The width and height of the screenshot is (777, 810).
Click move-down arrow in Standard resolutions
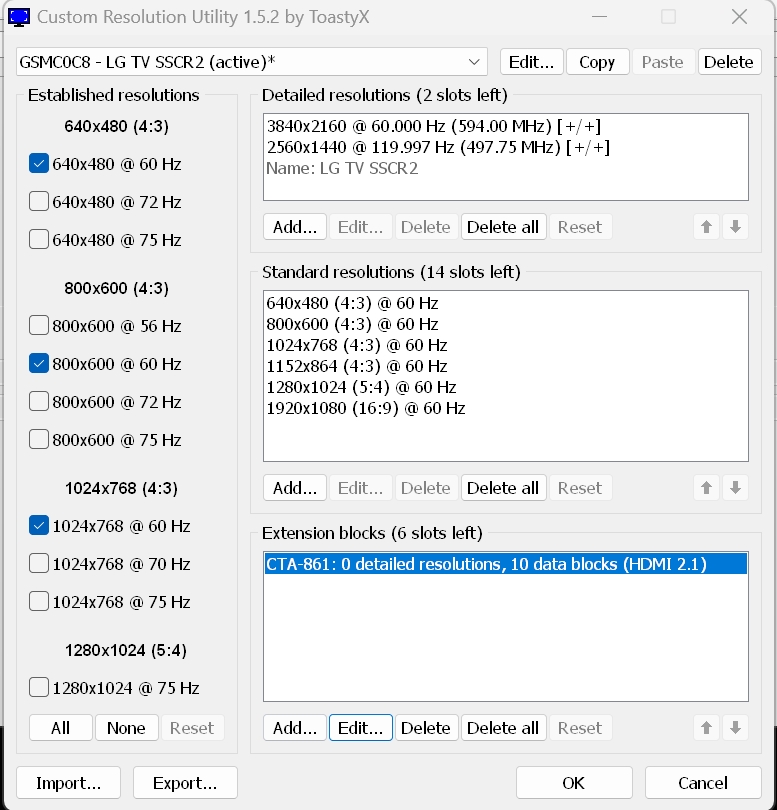point(735,488)
